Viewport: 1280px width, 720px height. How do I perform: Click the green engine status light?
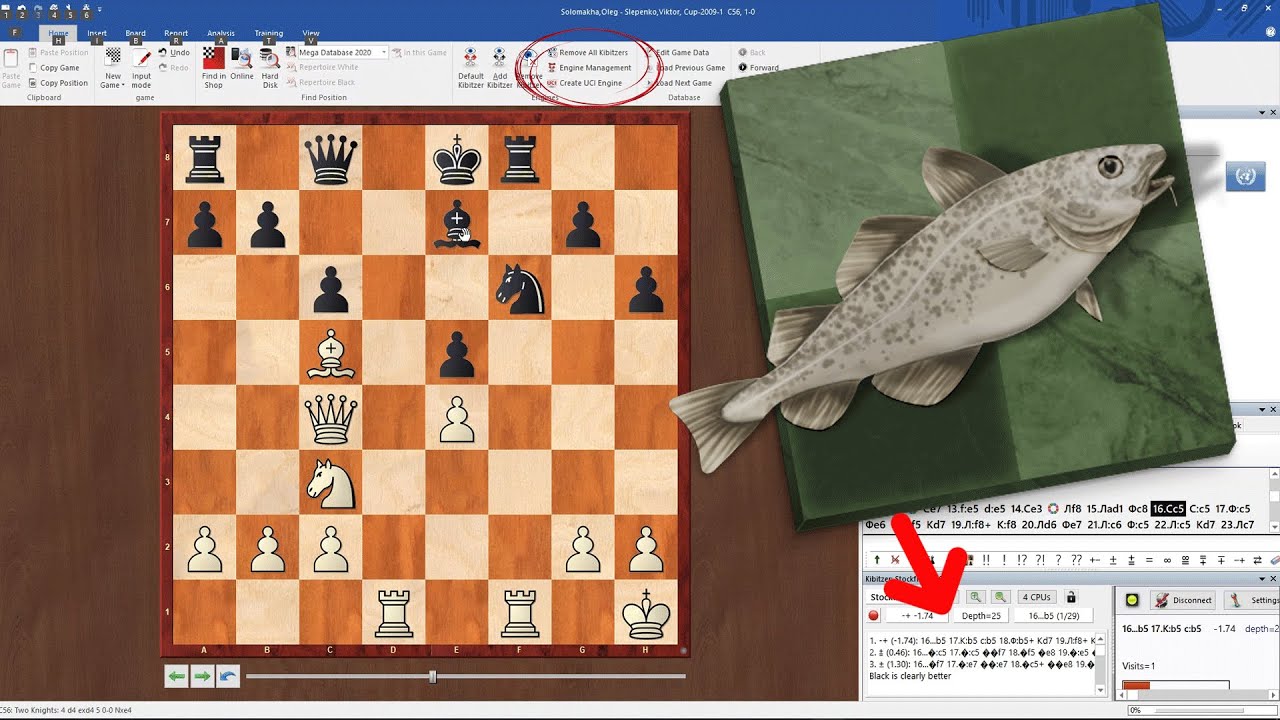[1132, 600]
